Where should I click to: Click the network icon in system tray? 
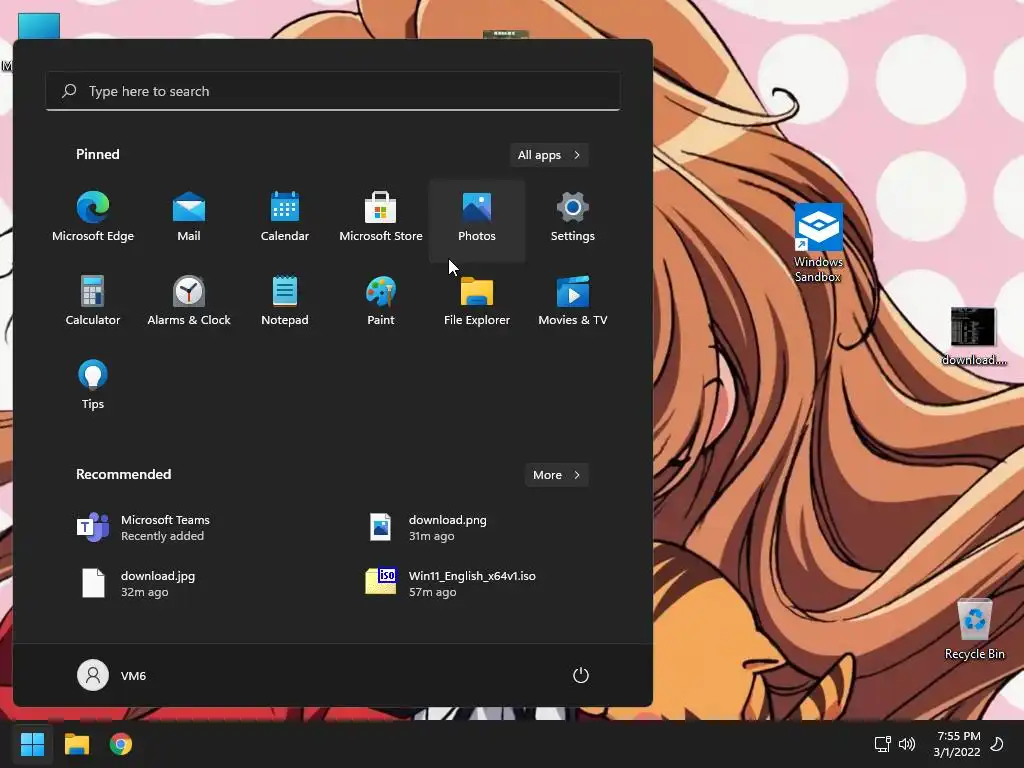pos(882,744)
